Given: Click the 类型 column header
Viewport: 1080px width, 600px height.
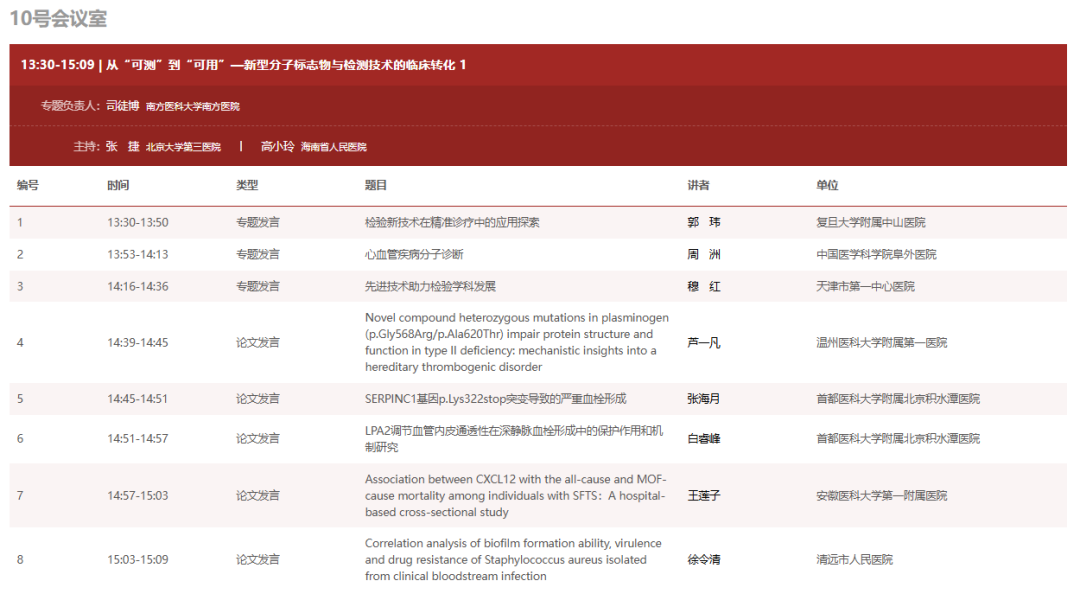Looking at the screenshot, I should click(247, 185).
